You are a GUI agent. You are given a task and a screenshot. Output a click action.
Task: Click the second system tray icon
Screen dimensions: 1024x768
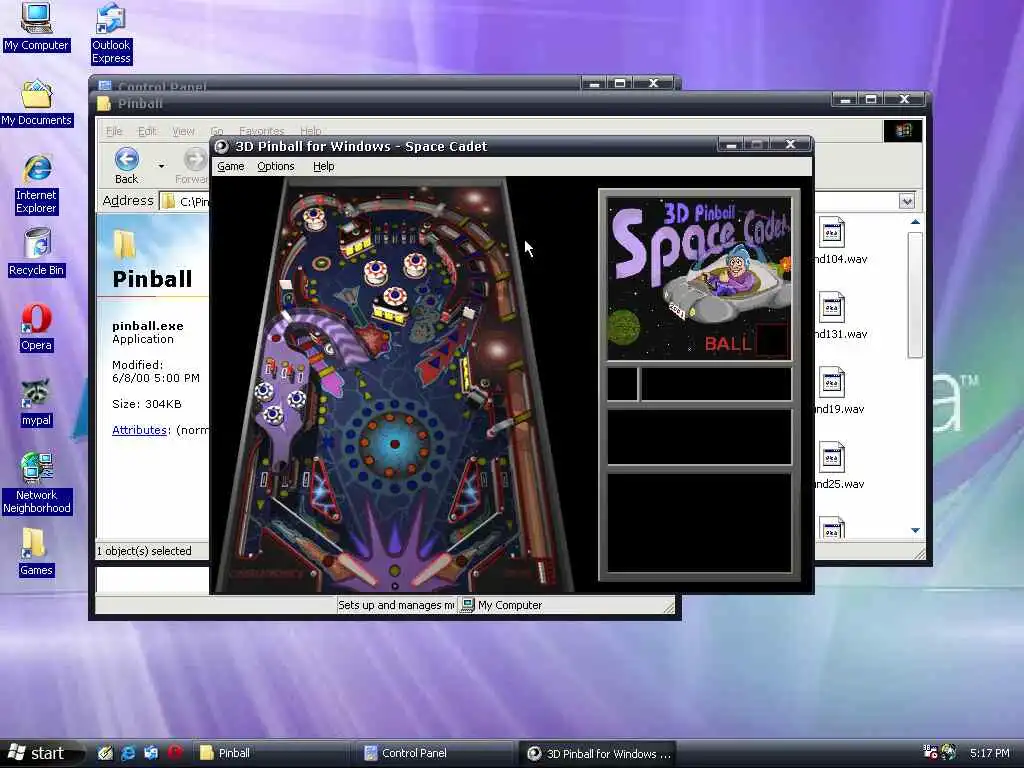tap(949, 752)
